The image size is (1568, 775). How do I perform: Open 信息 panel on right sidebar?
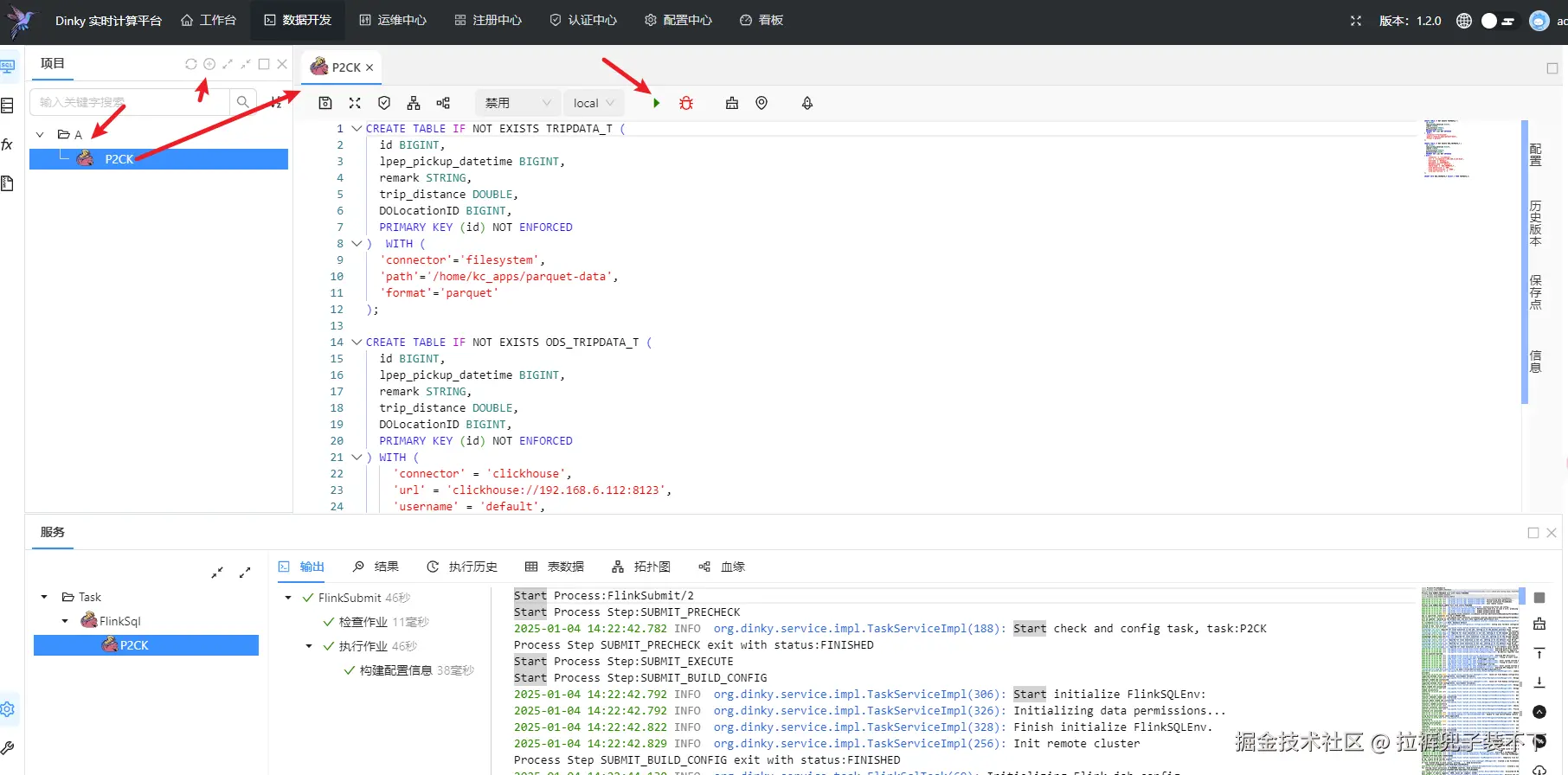1535,362
